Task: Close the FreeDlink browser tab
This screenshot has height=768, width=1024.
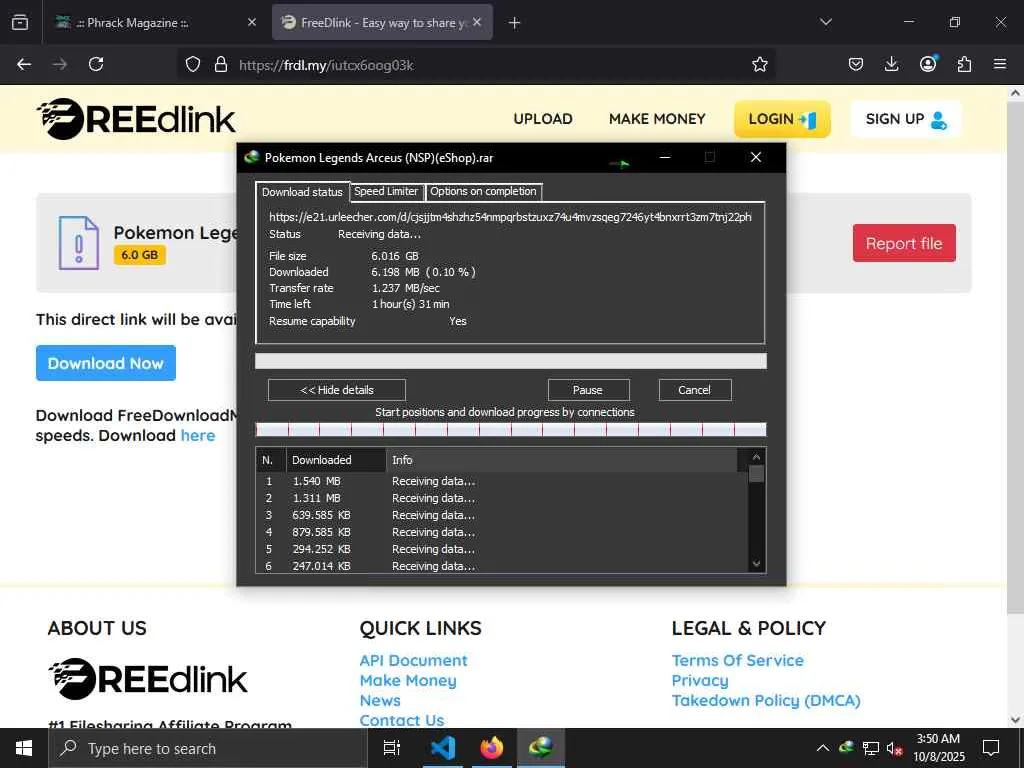Action: tap(477, 22)
